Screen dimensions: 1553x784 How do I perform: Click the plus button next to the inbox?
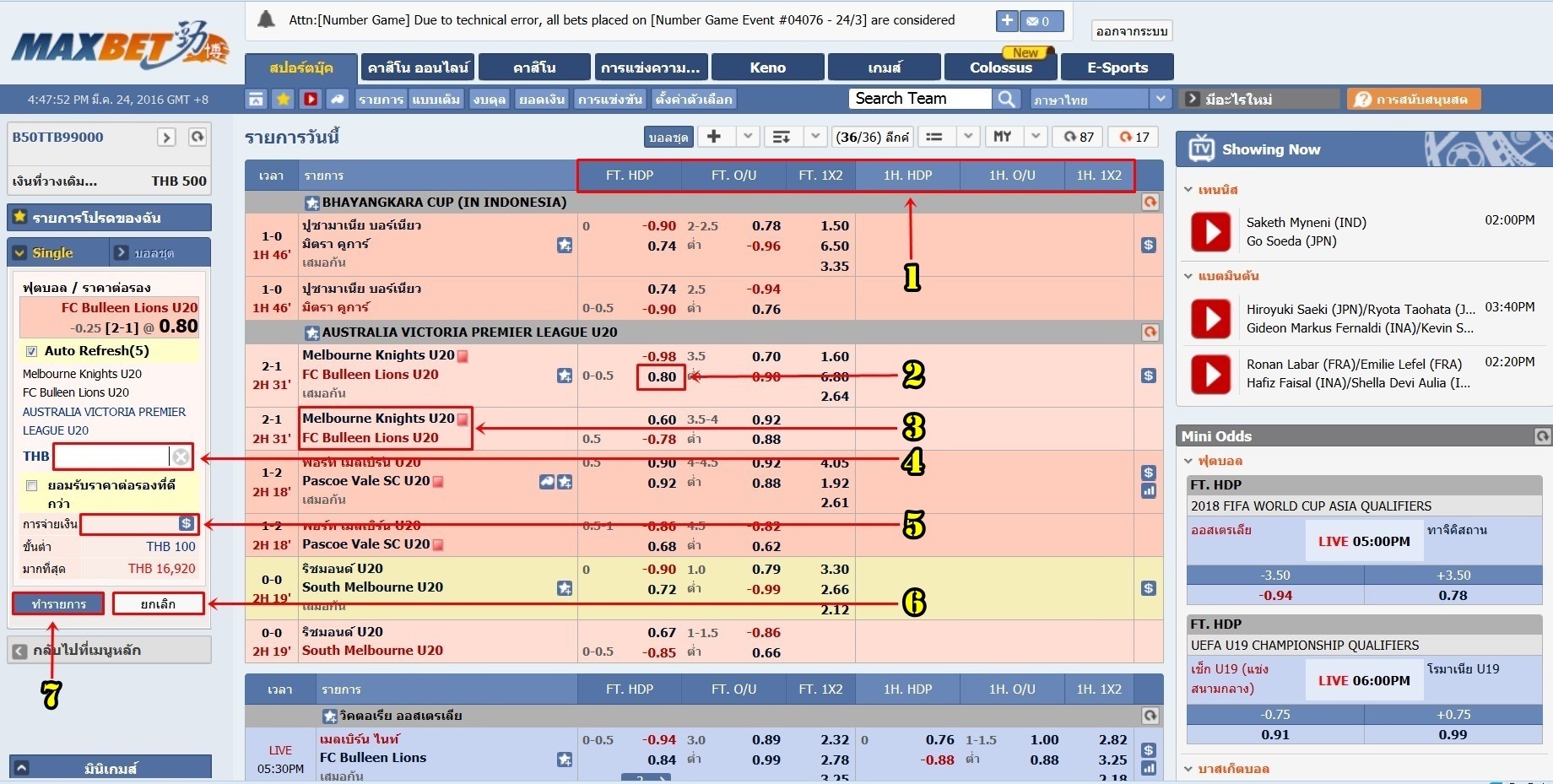pyautogui.click(x=1008, y=21)
